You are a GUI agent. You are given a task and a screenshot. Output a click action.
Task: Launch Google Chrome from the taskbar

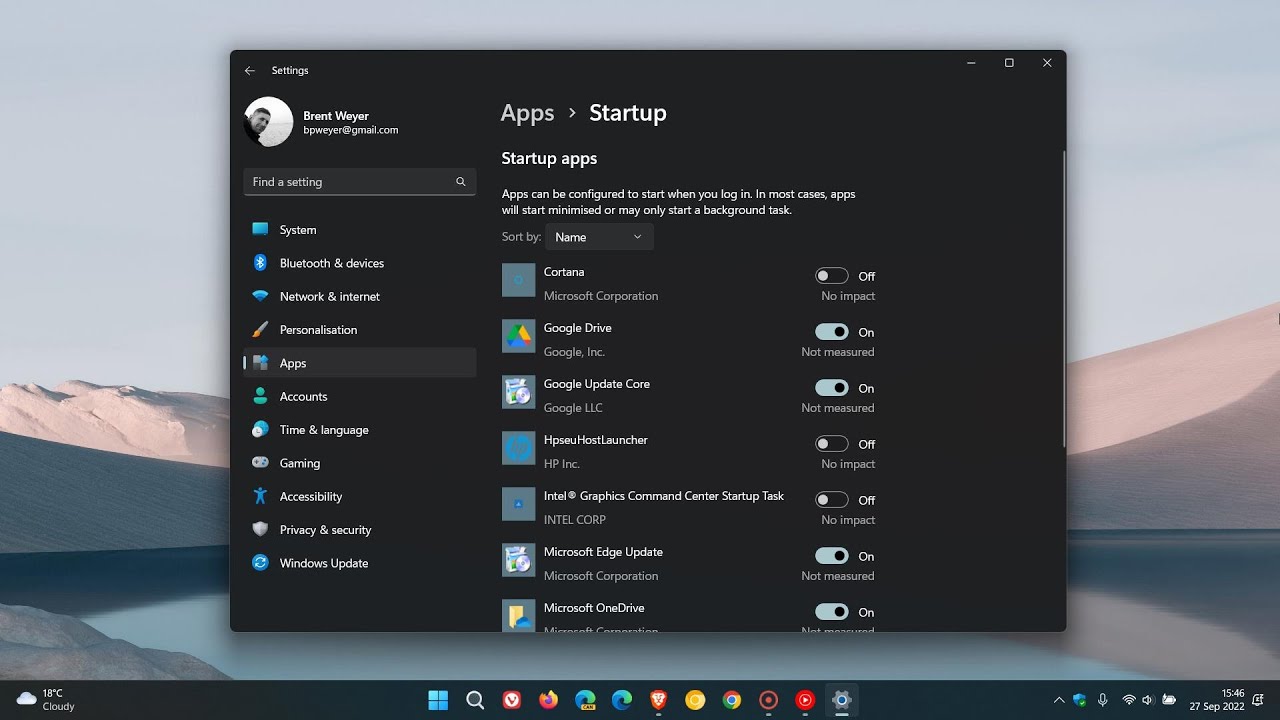732,700
